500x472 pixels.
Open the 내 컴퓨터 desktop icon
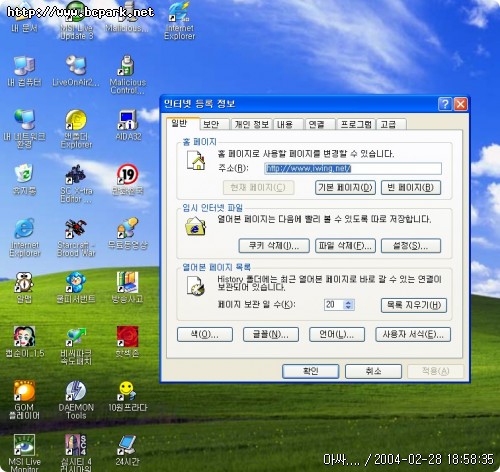(x=24, y=72)
